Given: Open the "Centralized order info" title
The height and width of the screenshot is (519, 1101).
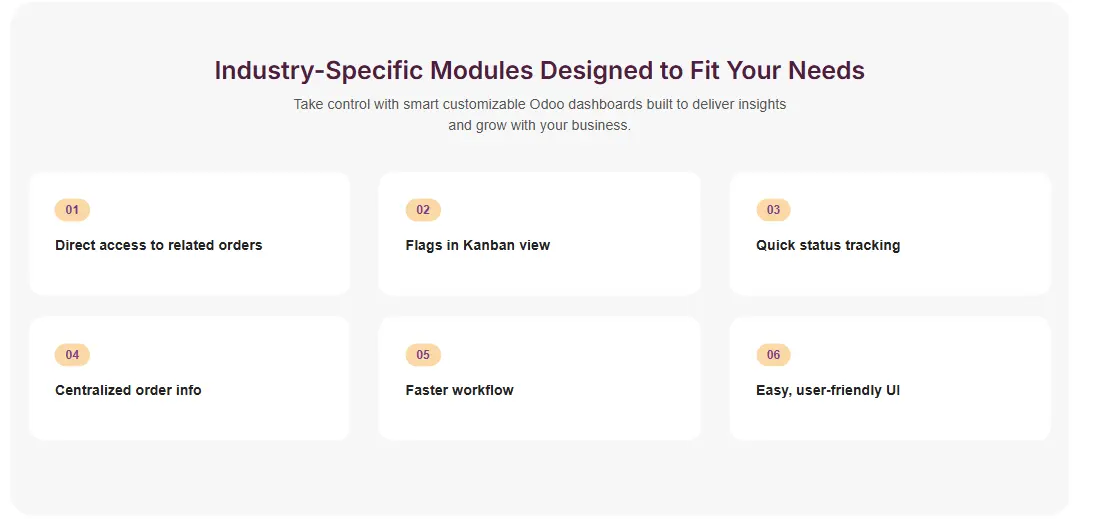Looking at the screenshot, I should pyautogui.click(x=128, y=390).
